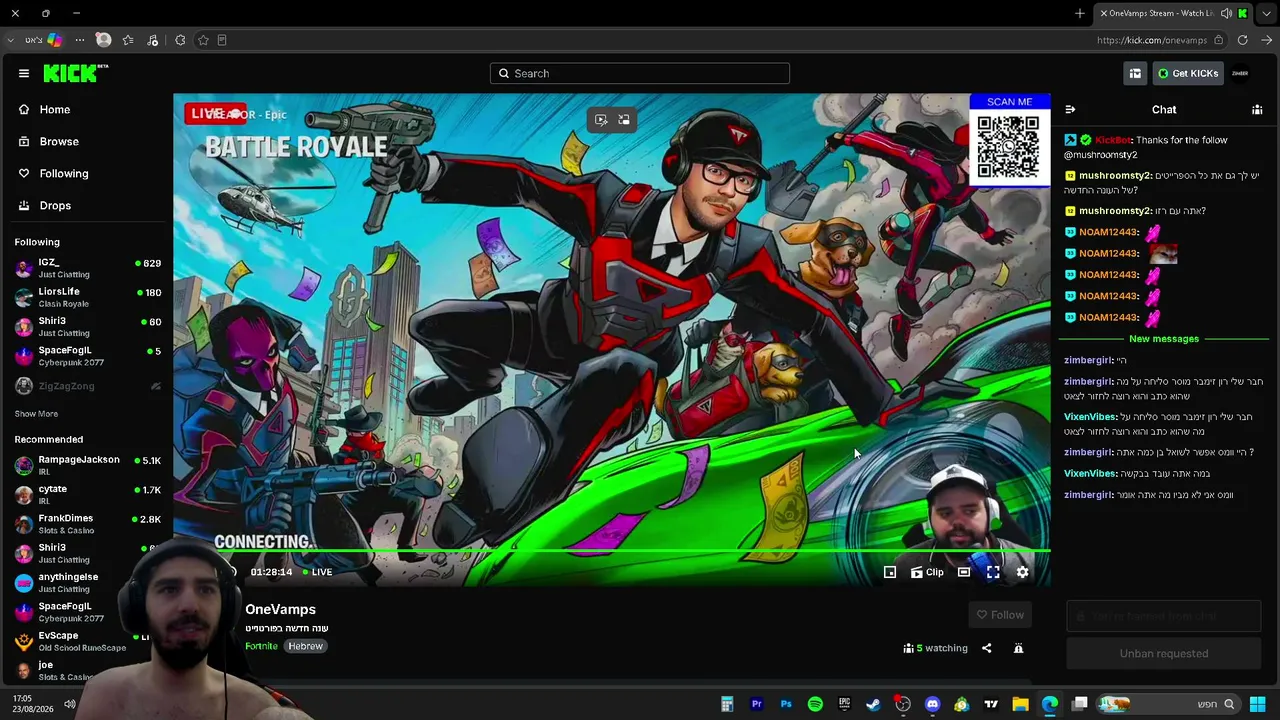Open Adobe Premiere Pro from taskbar

(x=756, y=704)
